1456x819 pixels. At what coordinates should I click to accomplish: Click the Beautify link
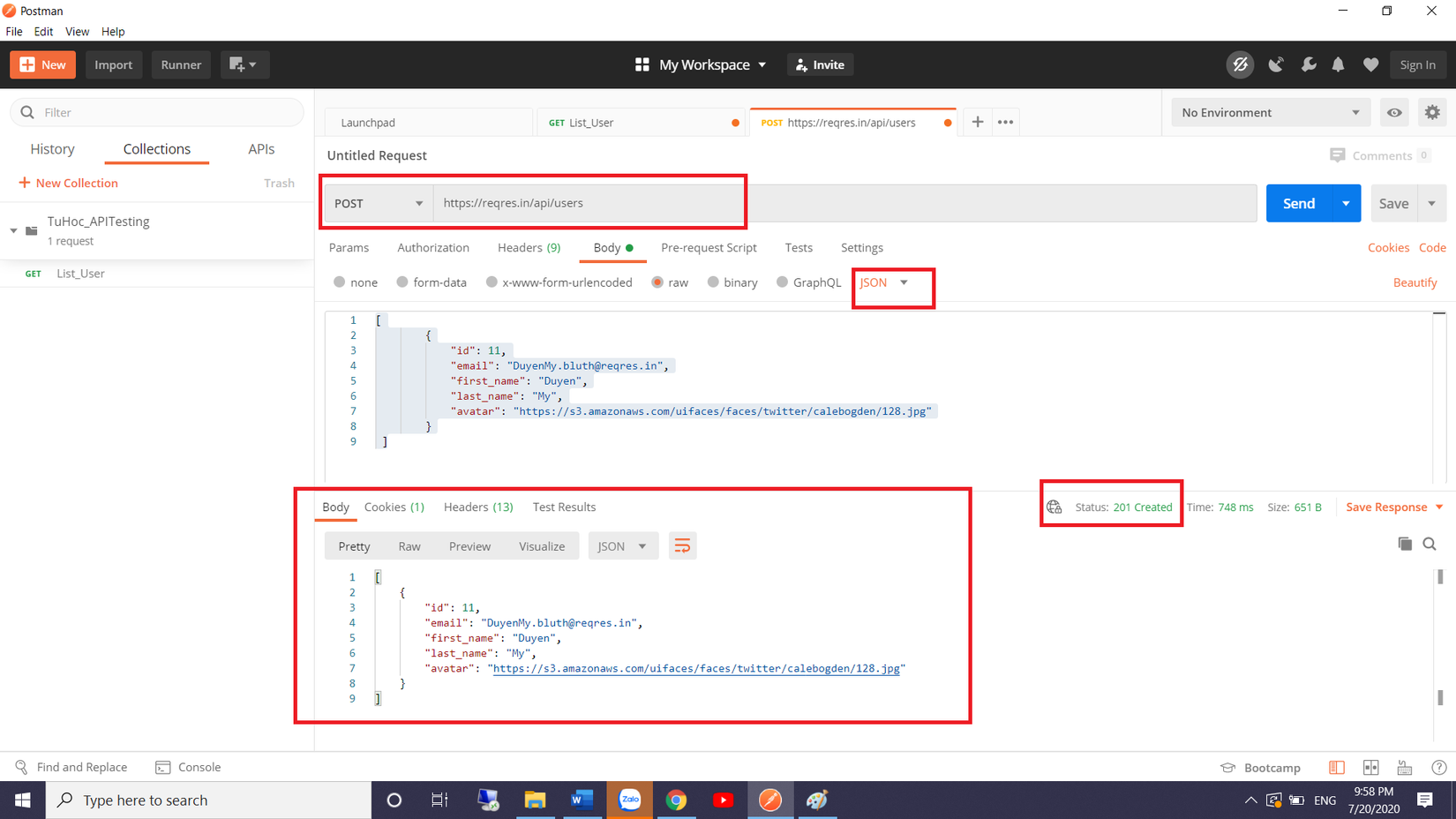point(1415,282)
